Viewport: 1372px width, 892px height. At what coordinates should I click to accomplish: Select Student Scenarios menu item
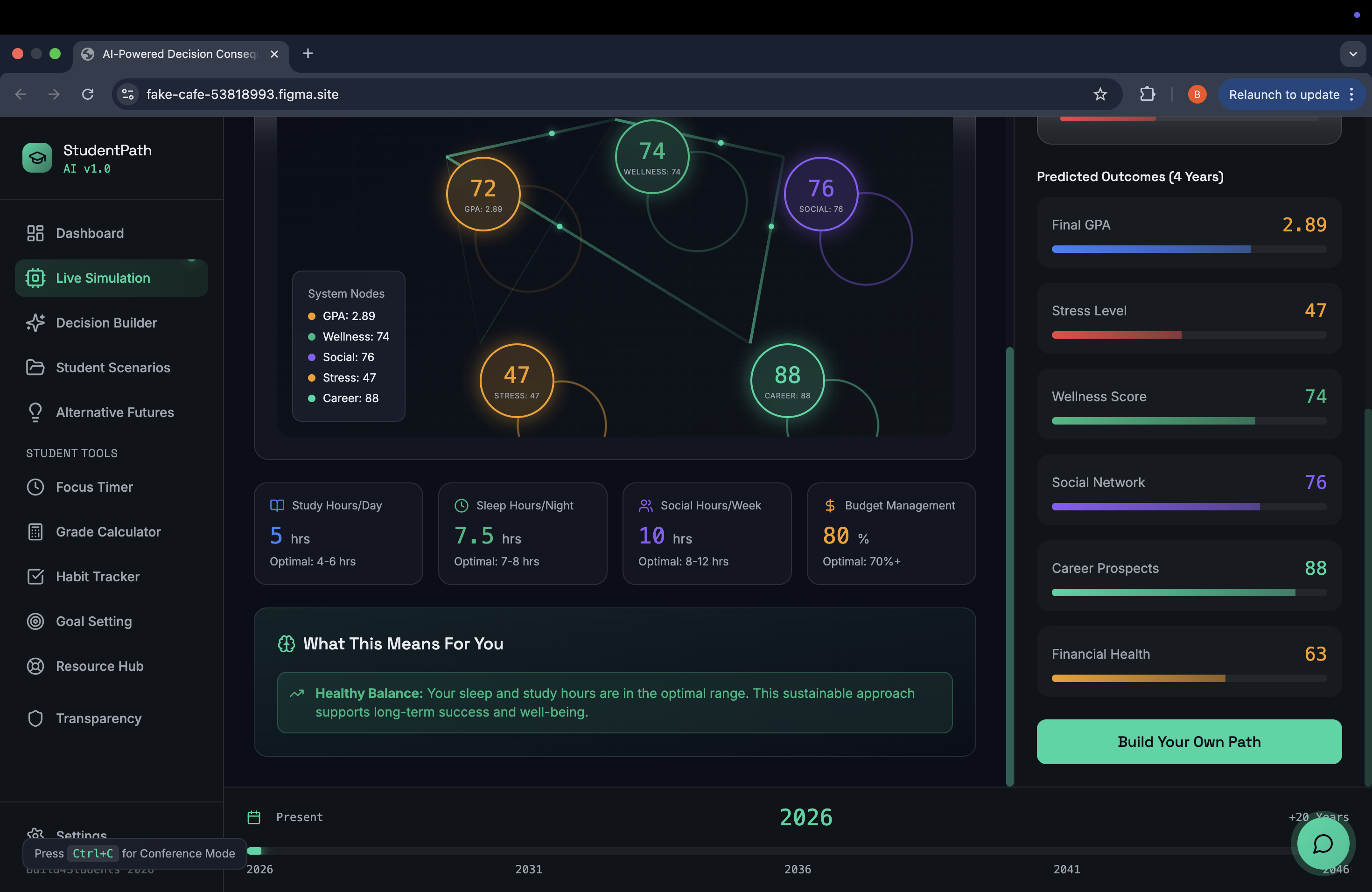click(x=113, y=368)
